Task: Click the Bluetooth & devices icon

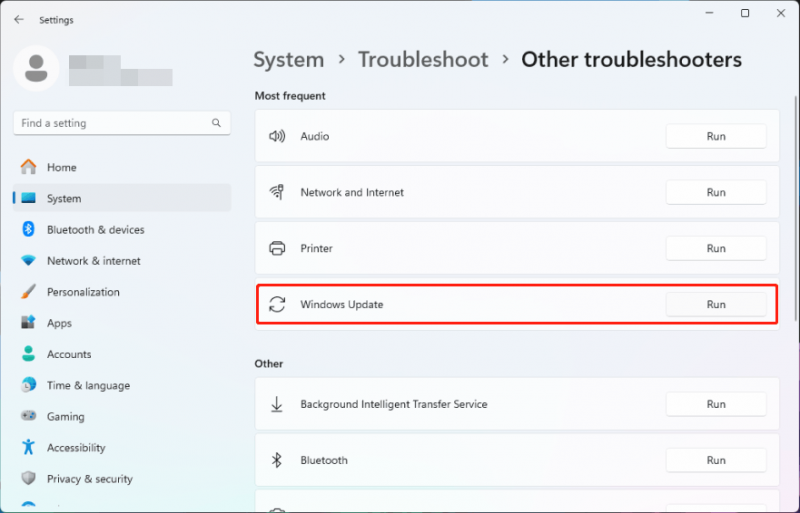Action: pyautogui.click(x=29, y=229)
